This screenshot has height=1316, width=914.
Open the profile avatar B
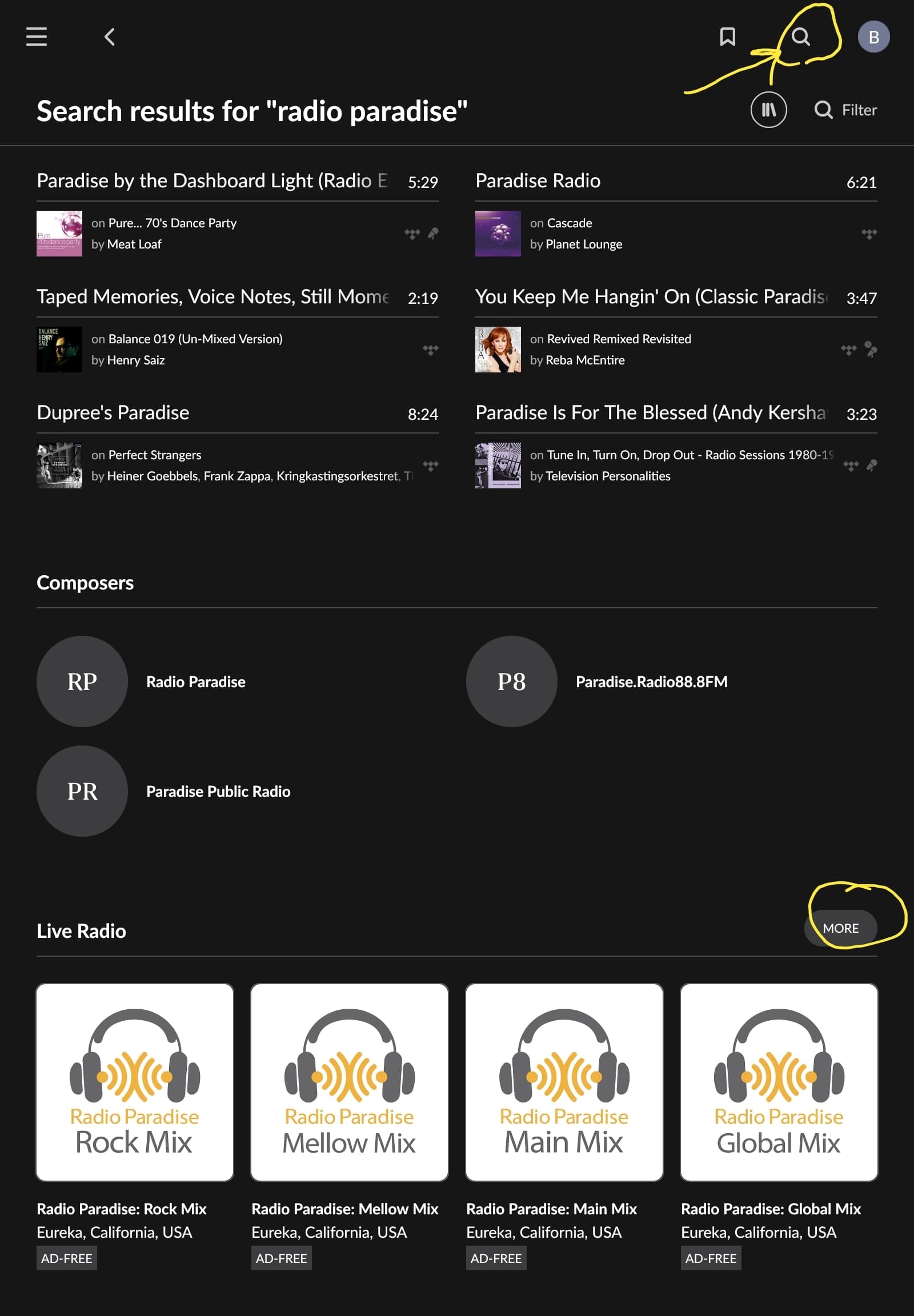tap(873, 37)
